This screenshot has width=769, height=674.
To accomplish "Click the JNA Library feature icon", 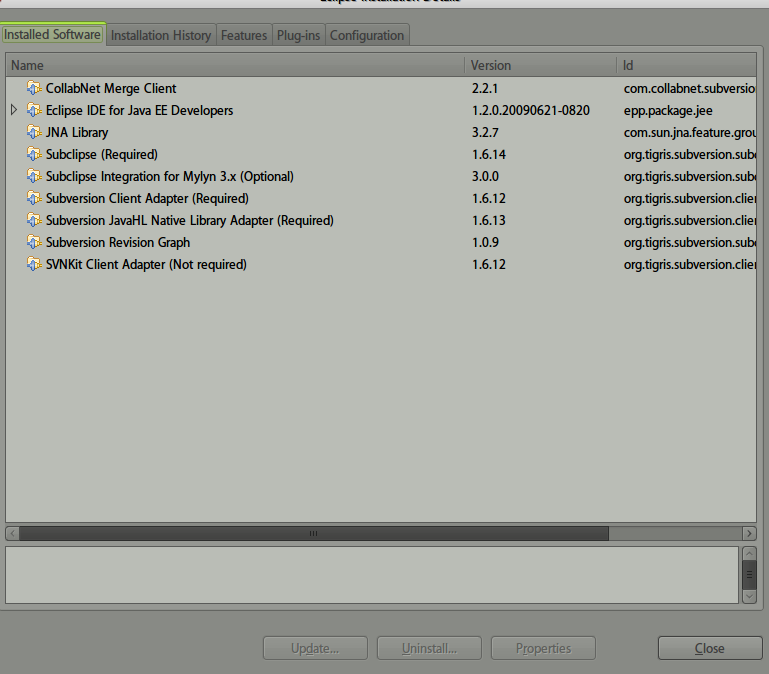I will 34,132.
